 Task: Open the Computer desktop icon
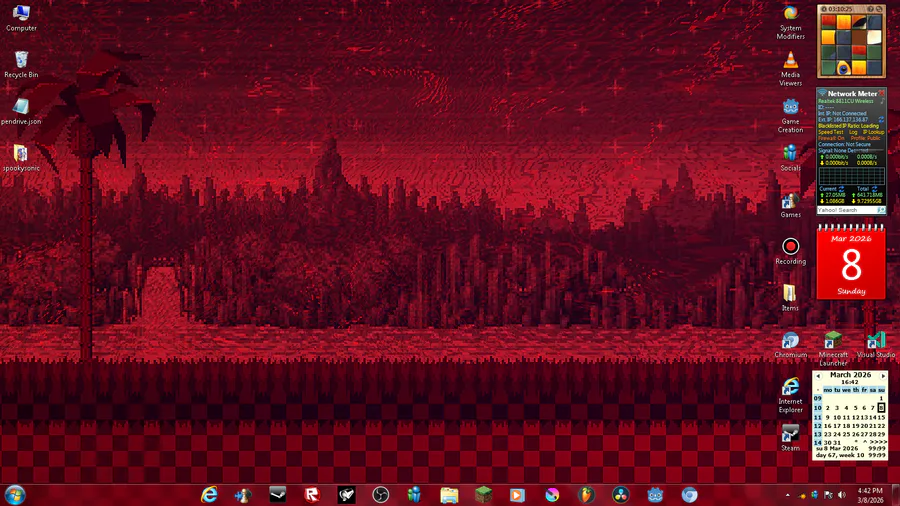(x=21, y=18)
